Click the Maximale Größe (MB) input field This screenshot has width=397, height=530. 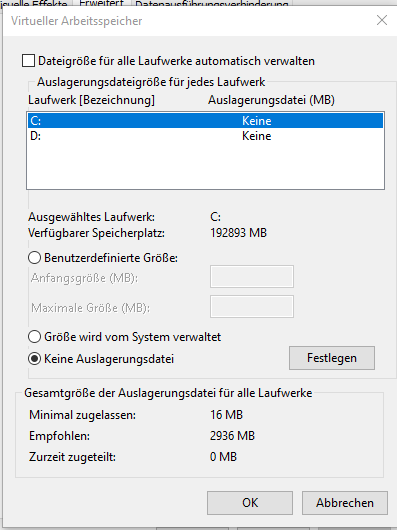tap(252, 307)
